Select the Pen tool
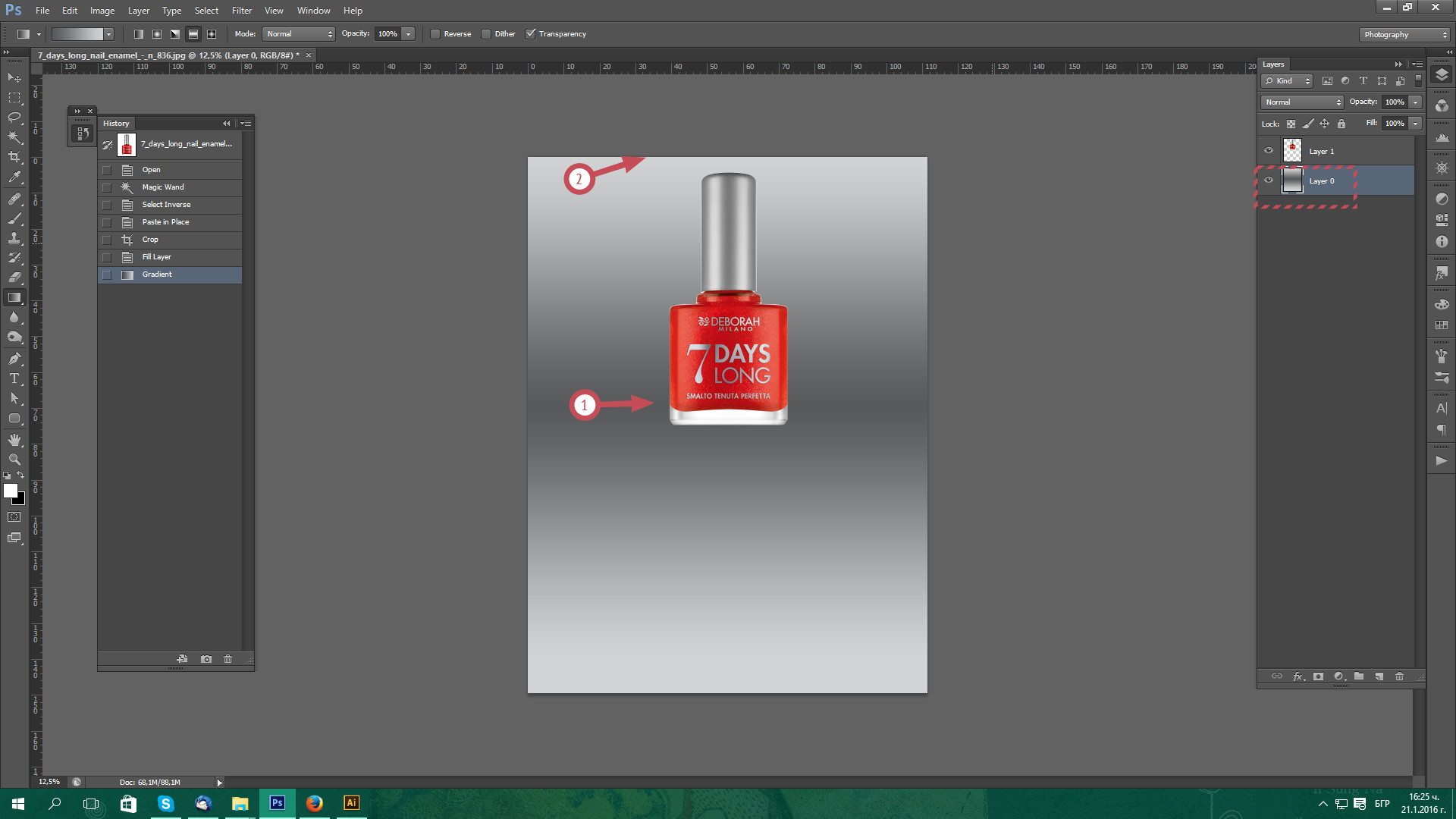 coord(14,359)
